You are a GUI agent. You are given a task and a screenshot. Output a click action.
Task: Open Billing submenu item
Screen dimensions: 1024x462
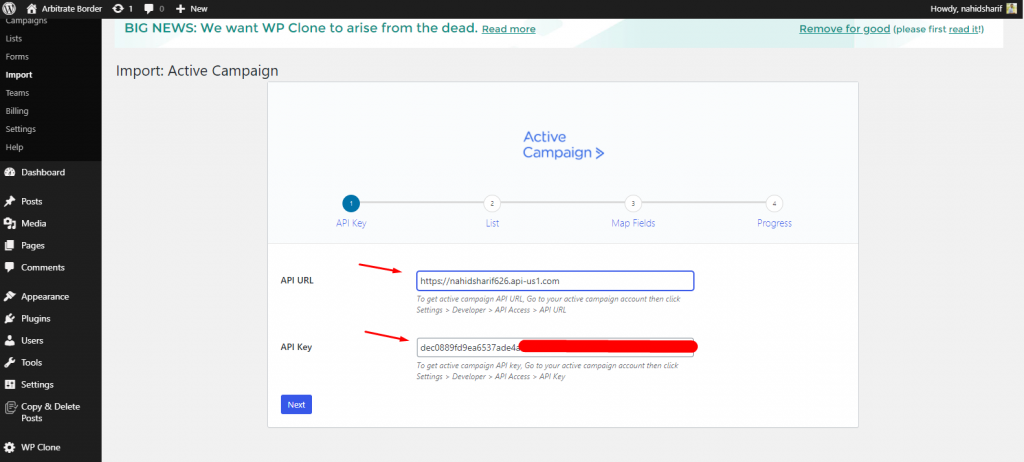[x=17, y=111]
